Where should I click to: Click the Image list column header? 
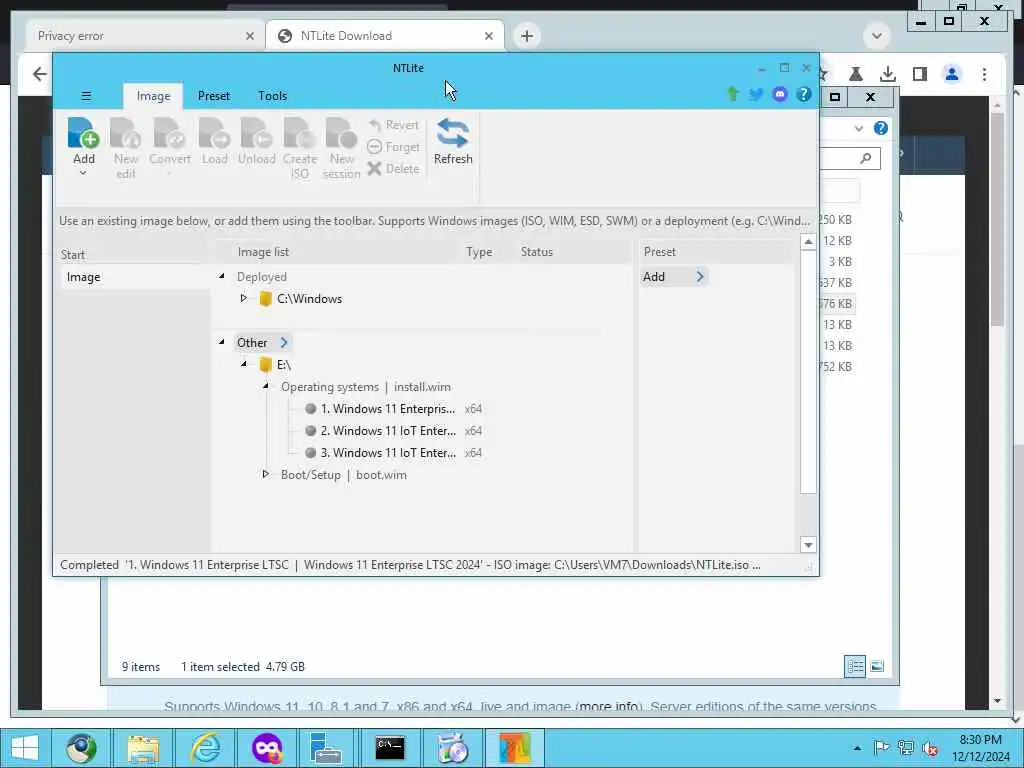(x=263, y=251)
